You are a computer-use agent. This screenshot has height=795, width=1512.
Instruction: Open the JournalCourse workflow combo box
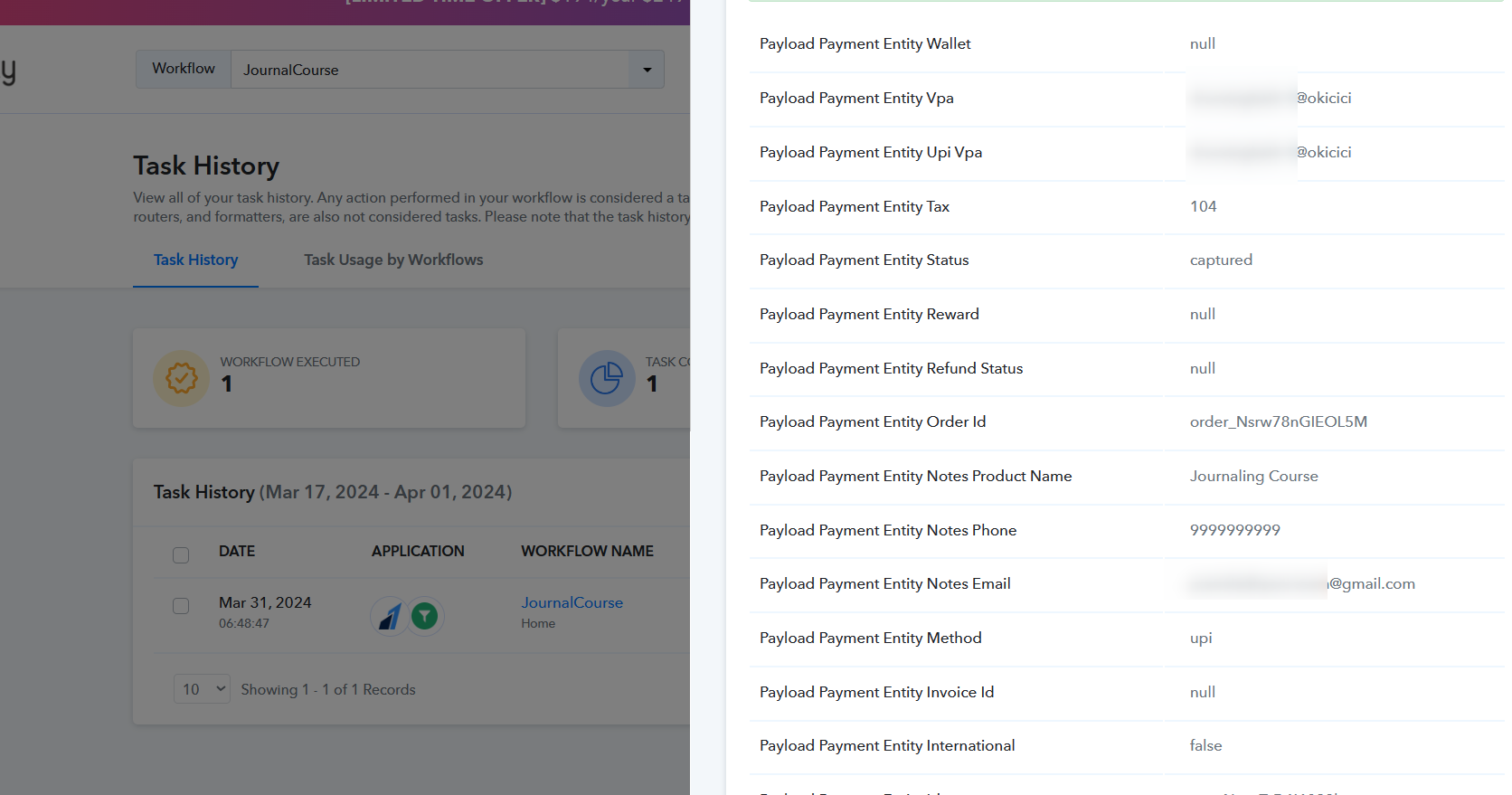point(430,70)
